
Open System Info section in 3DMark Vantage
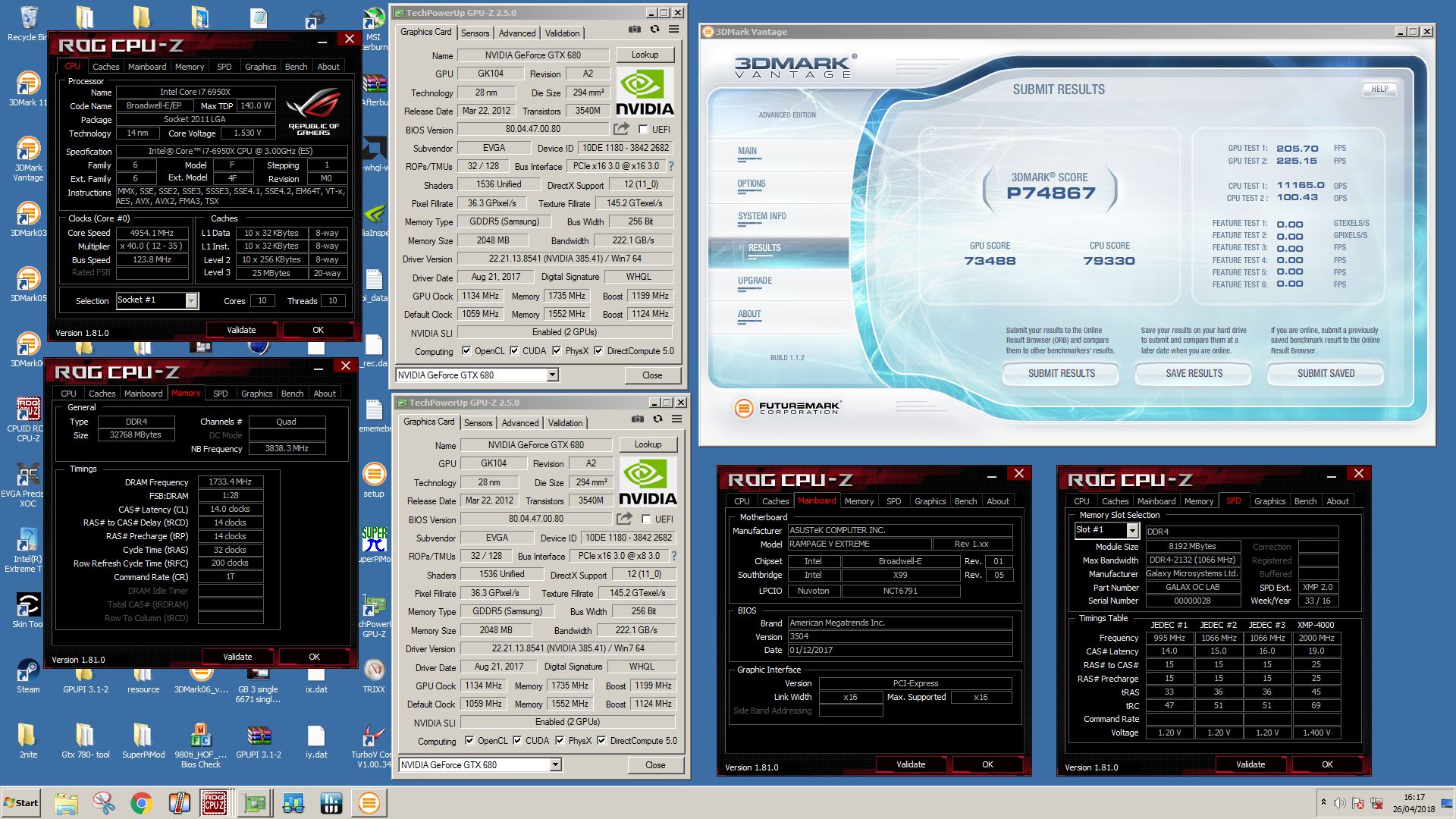click(x=761, y=216)
